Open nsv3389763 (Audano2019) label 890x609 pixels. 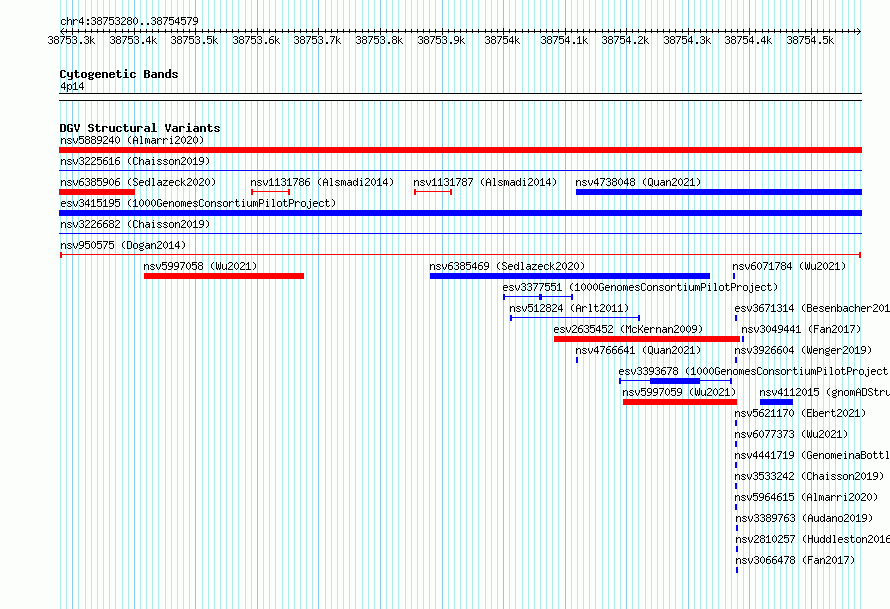point(804,518)
